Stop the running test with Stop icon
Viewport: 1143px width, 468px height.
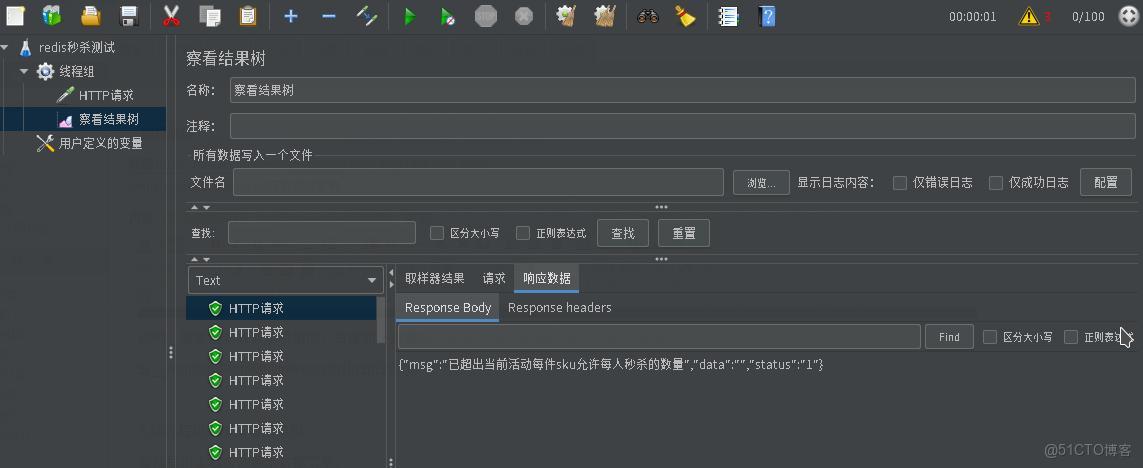(x=485, y=16)
